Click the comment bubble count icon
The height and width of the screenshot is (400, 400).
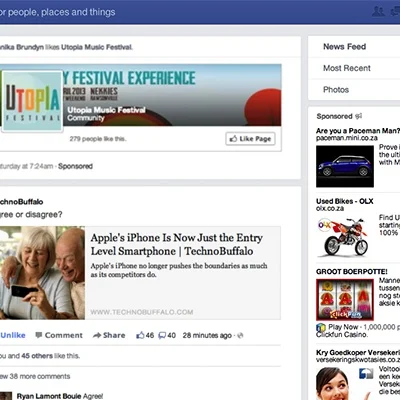coord(162,335)
